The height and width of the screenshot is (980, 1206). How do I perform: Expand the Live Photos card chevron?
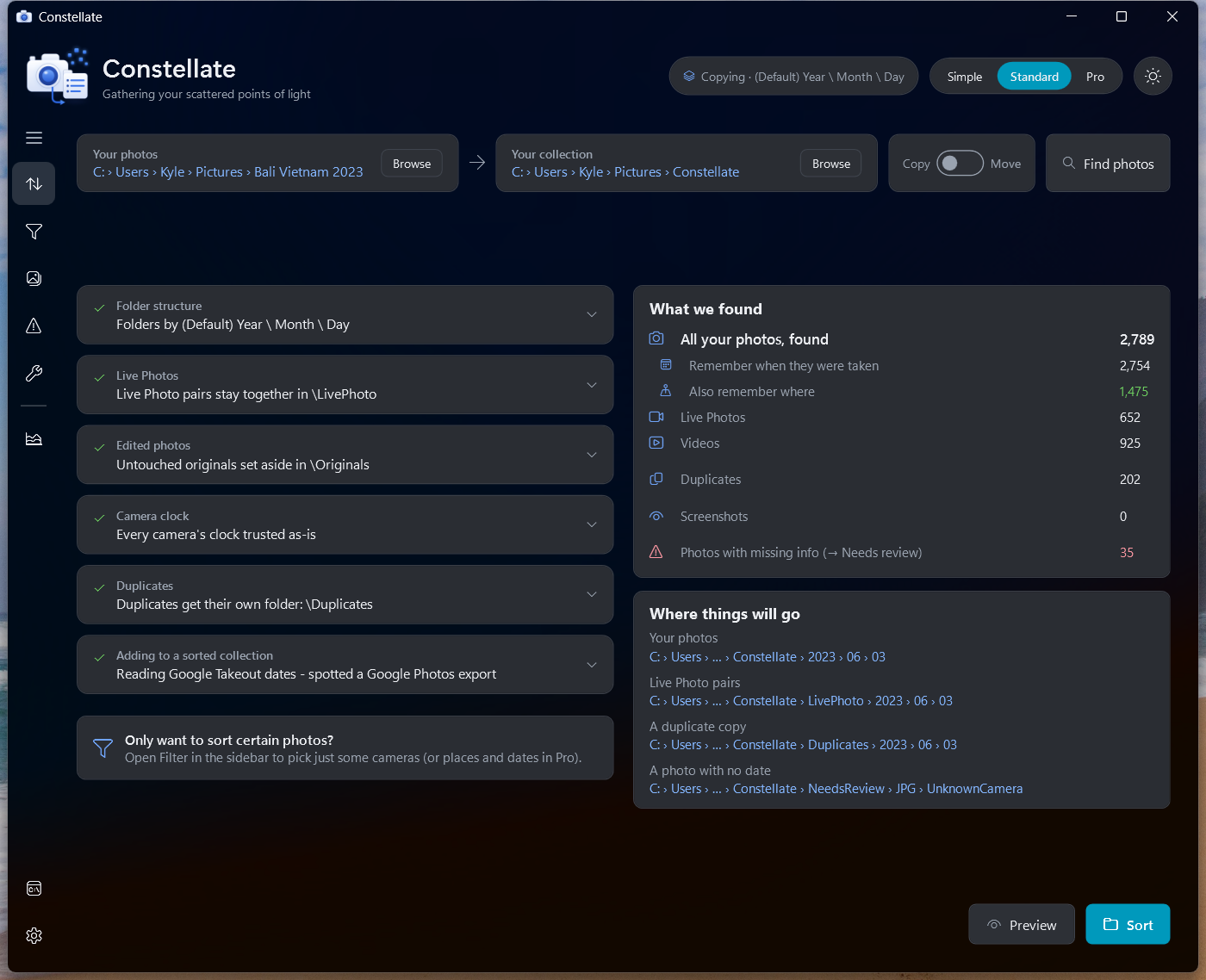pyautogui.click(x=592, y=385)
